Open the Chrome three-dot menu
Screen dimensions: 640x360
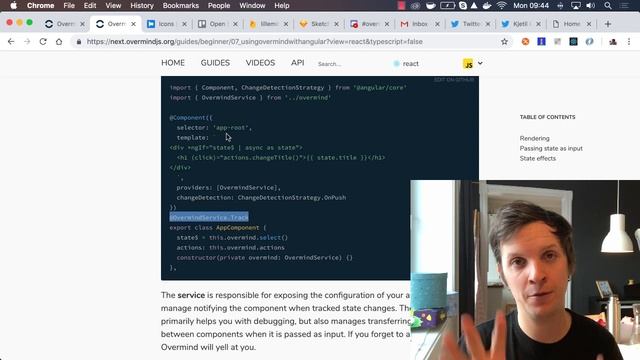(629, 41)
